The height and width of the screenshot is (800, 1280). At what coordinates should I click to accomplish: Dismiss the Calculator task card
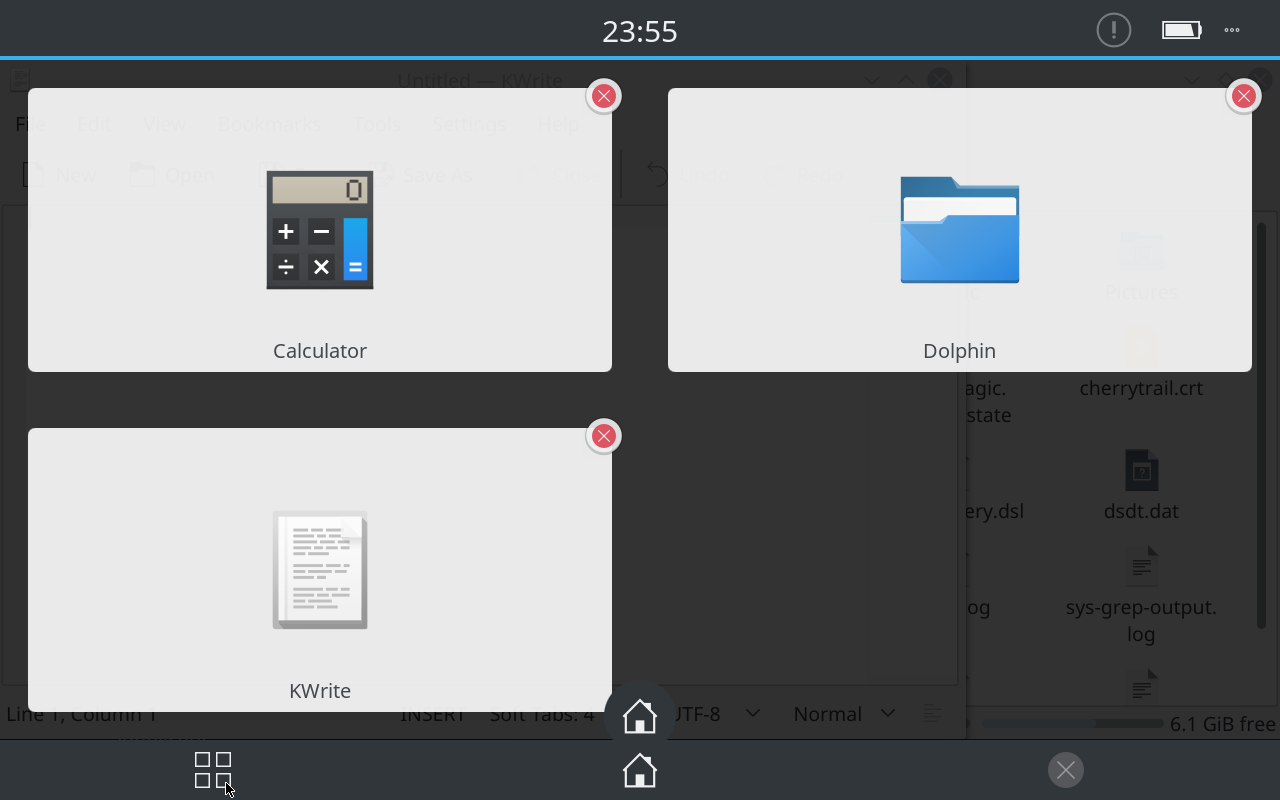pos(603,96)
